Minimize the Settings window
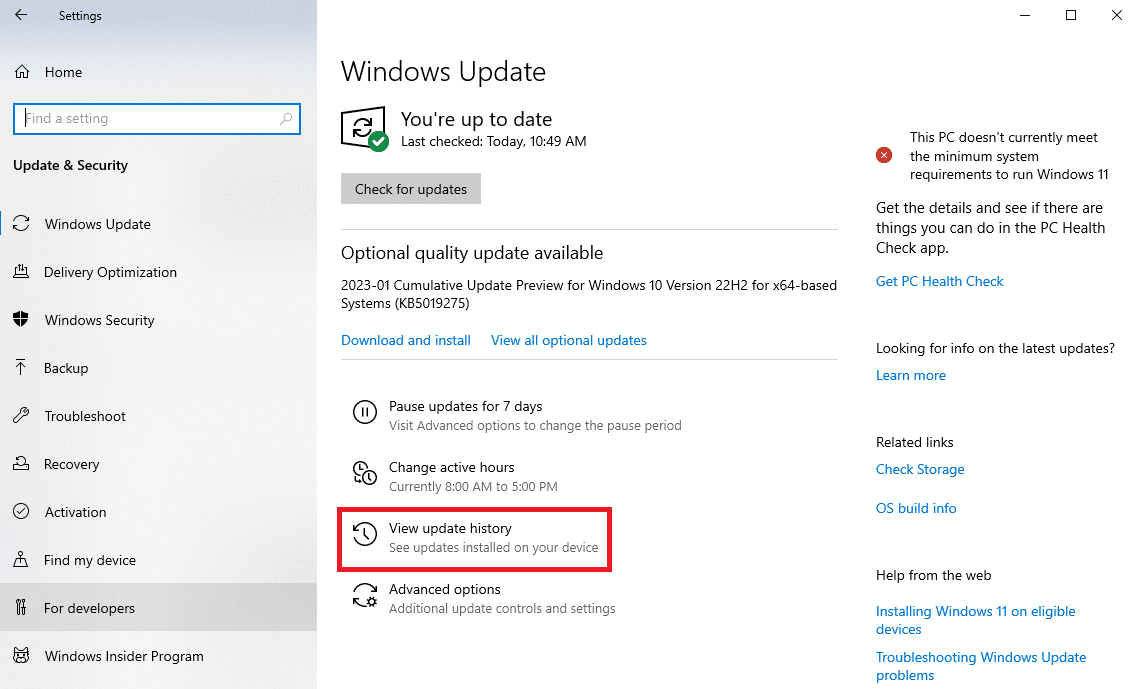 [1025, 15]
